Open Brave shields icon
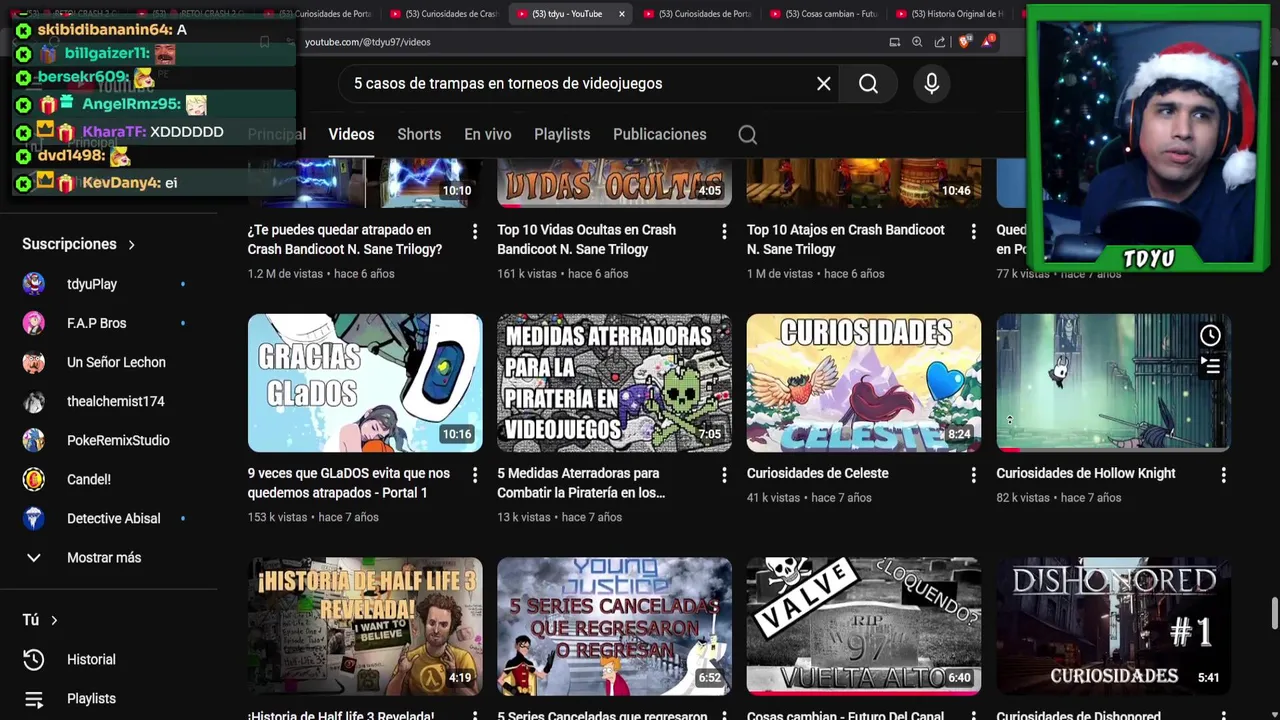 (x=964, y=42)
